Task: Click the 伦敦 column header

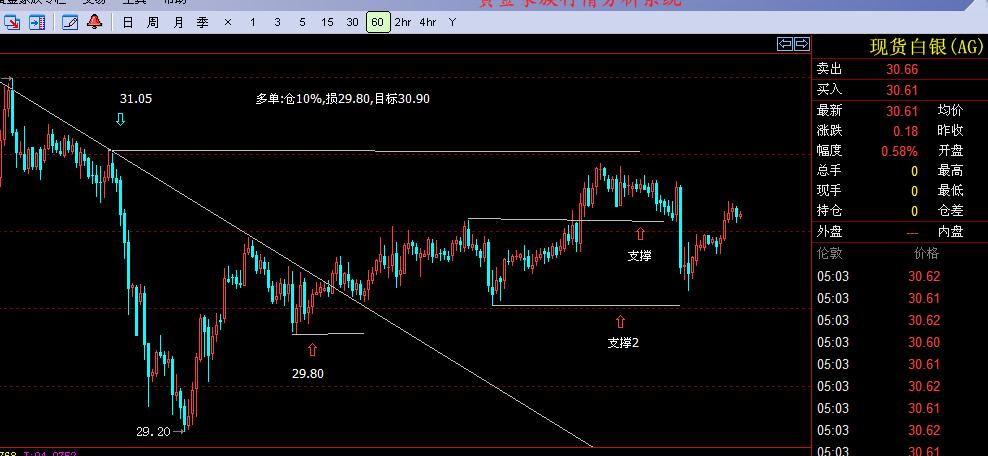Action: pyautogui.click(x=829, y=254)
